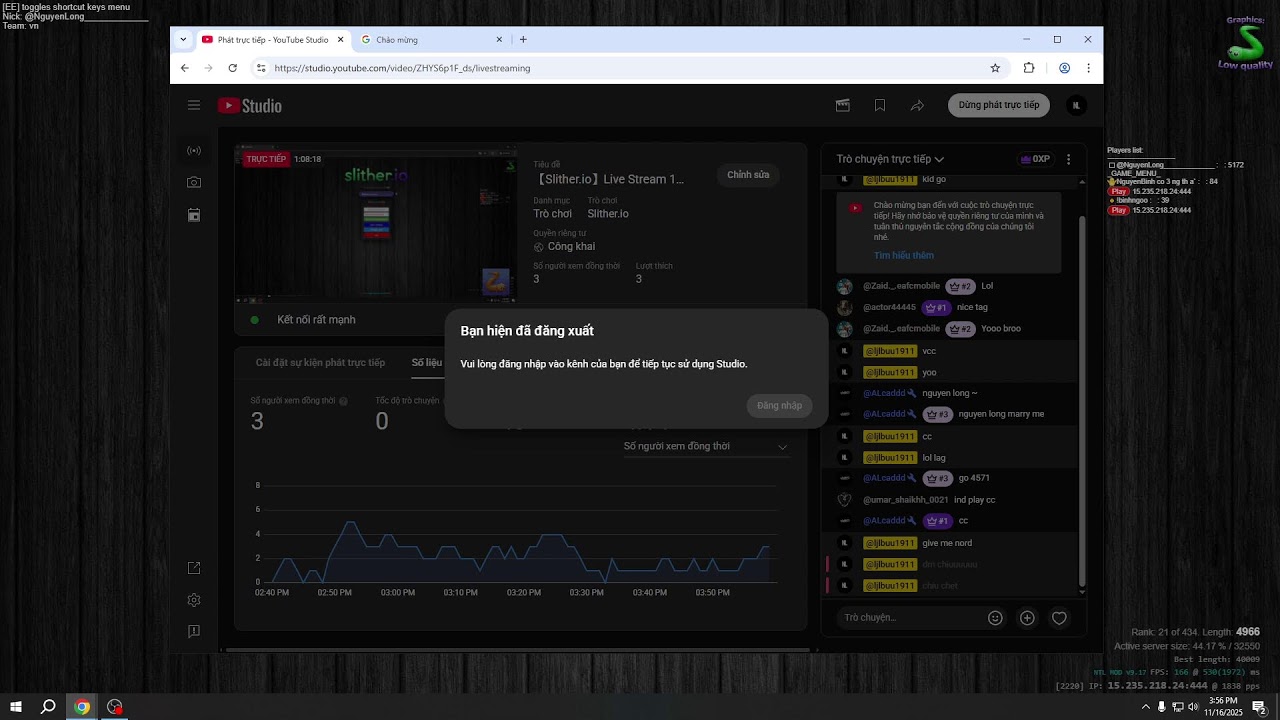The image size is (1280, 720).
Task: Click the chat panel vertical scrollbar
Action: click(x=1081, y=400)
